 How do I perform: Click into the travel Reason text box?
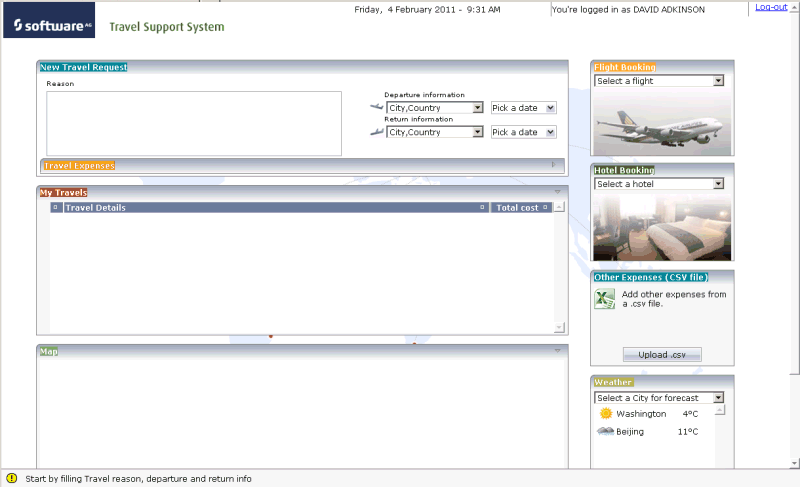click(194, 124)
